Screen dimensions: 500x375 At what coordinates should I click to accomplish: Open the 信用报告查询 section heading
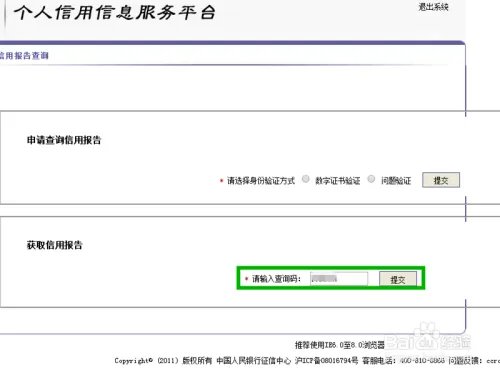coord(23,55)
